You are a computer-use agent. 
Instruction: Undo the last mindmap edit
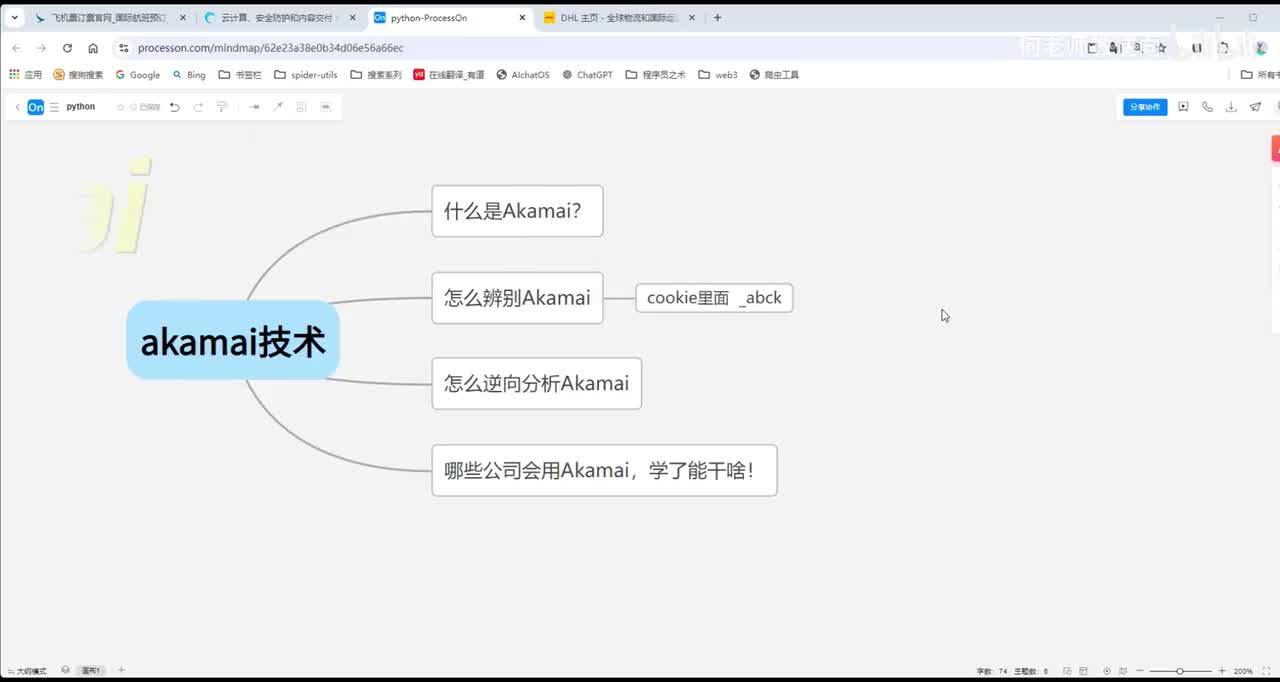[174, 107]
